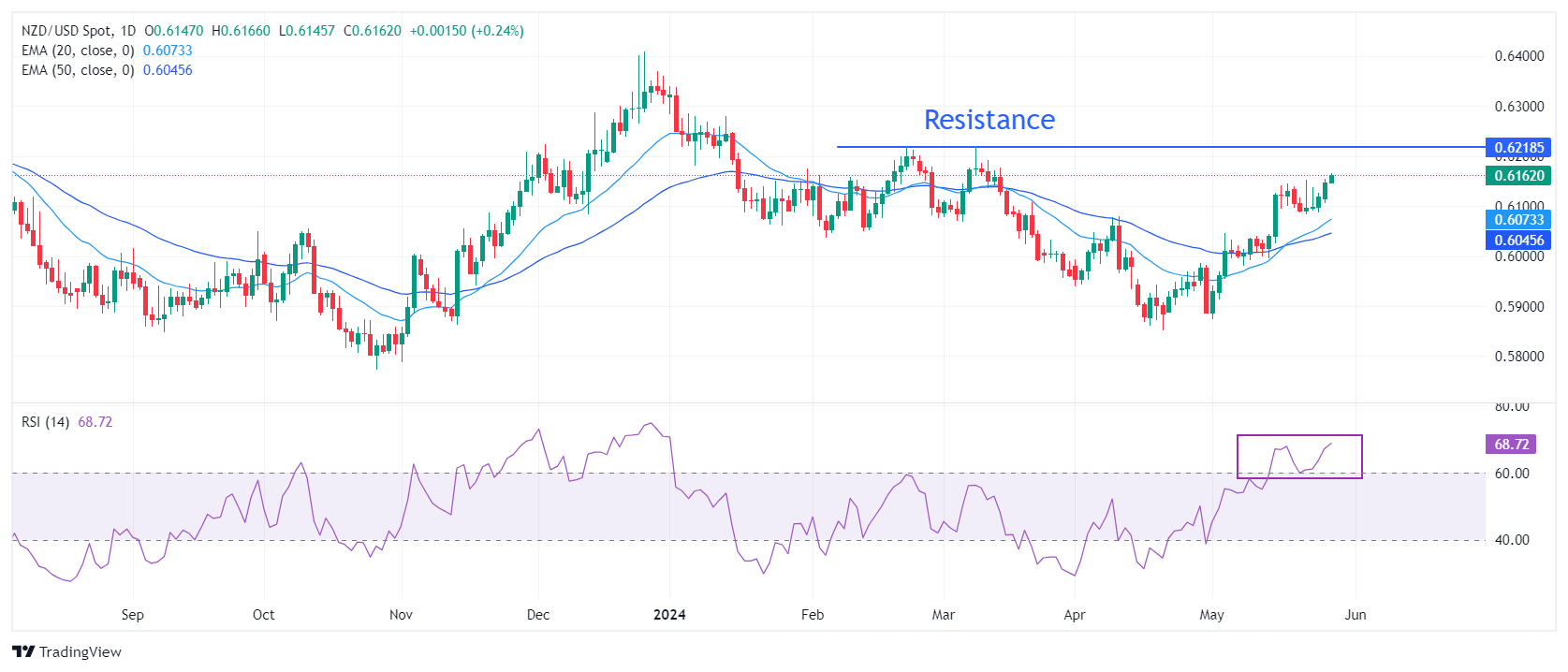Click the EMA 50 indicator legend
The height and width of the screenshot is (672, 1568).
78,70
